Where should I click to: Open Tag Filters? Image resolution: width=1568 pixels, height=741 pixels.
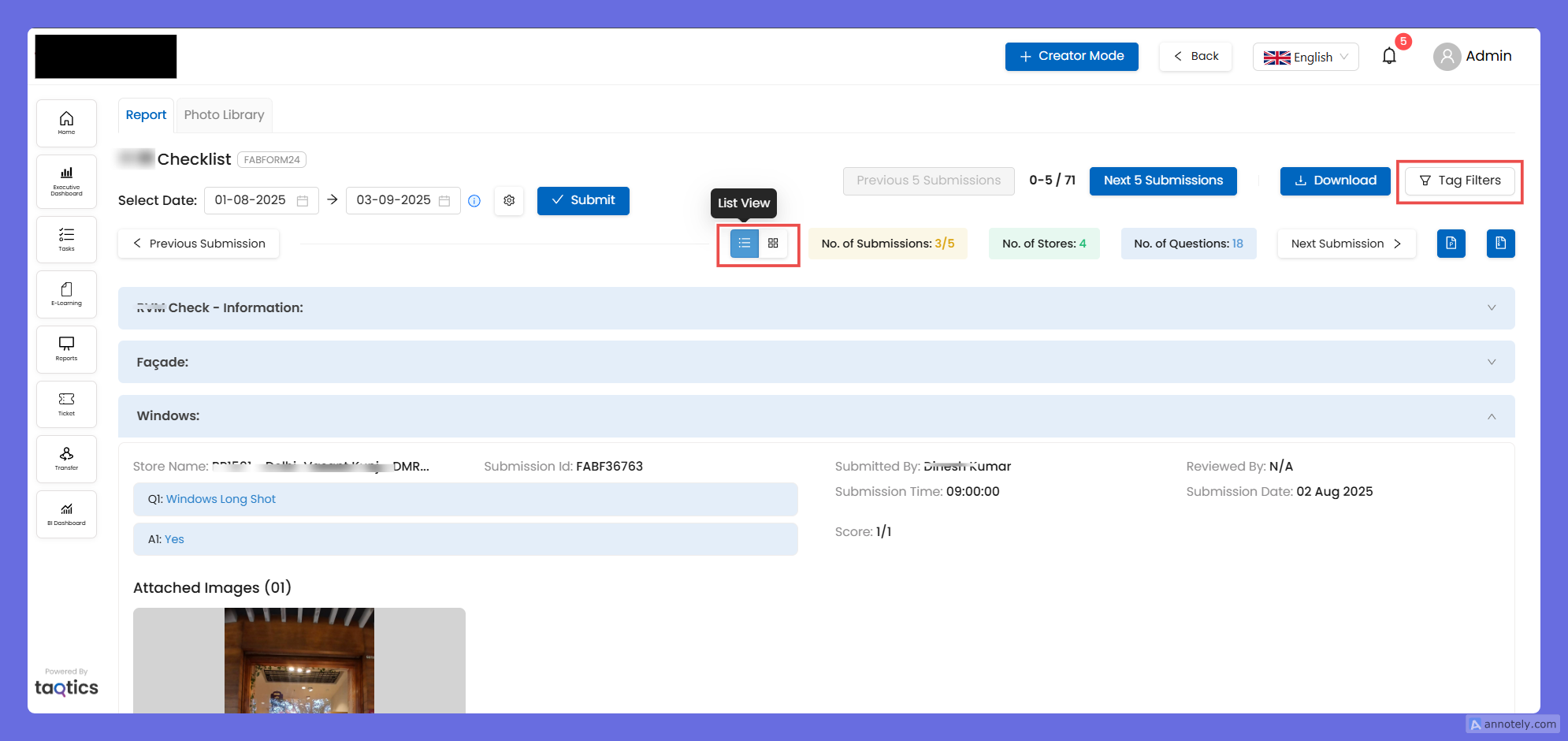tap(1460, 181)
